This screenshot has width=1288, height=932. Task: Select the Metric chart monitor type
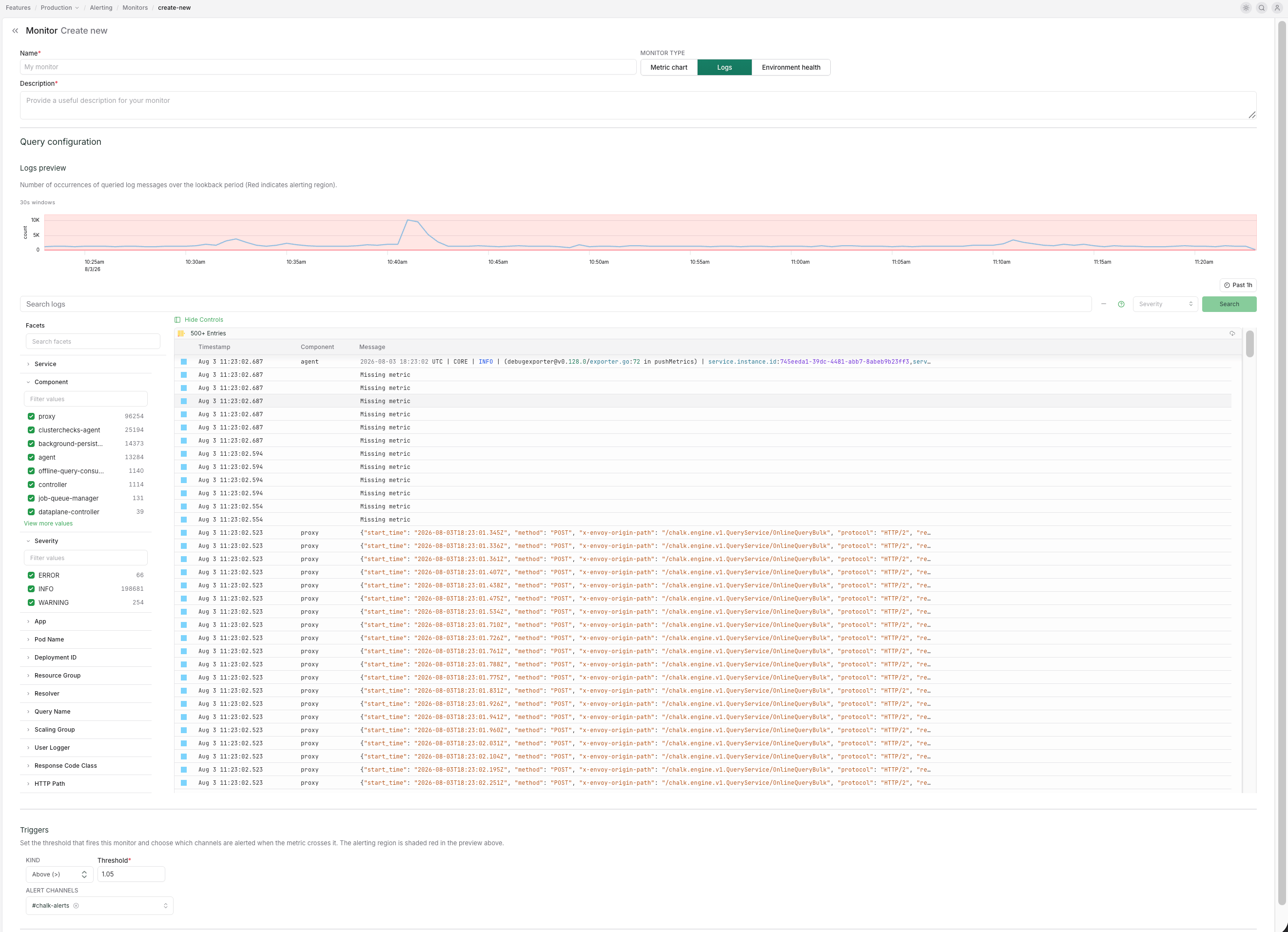(x=668, y=68)
